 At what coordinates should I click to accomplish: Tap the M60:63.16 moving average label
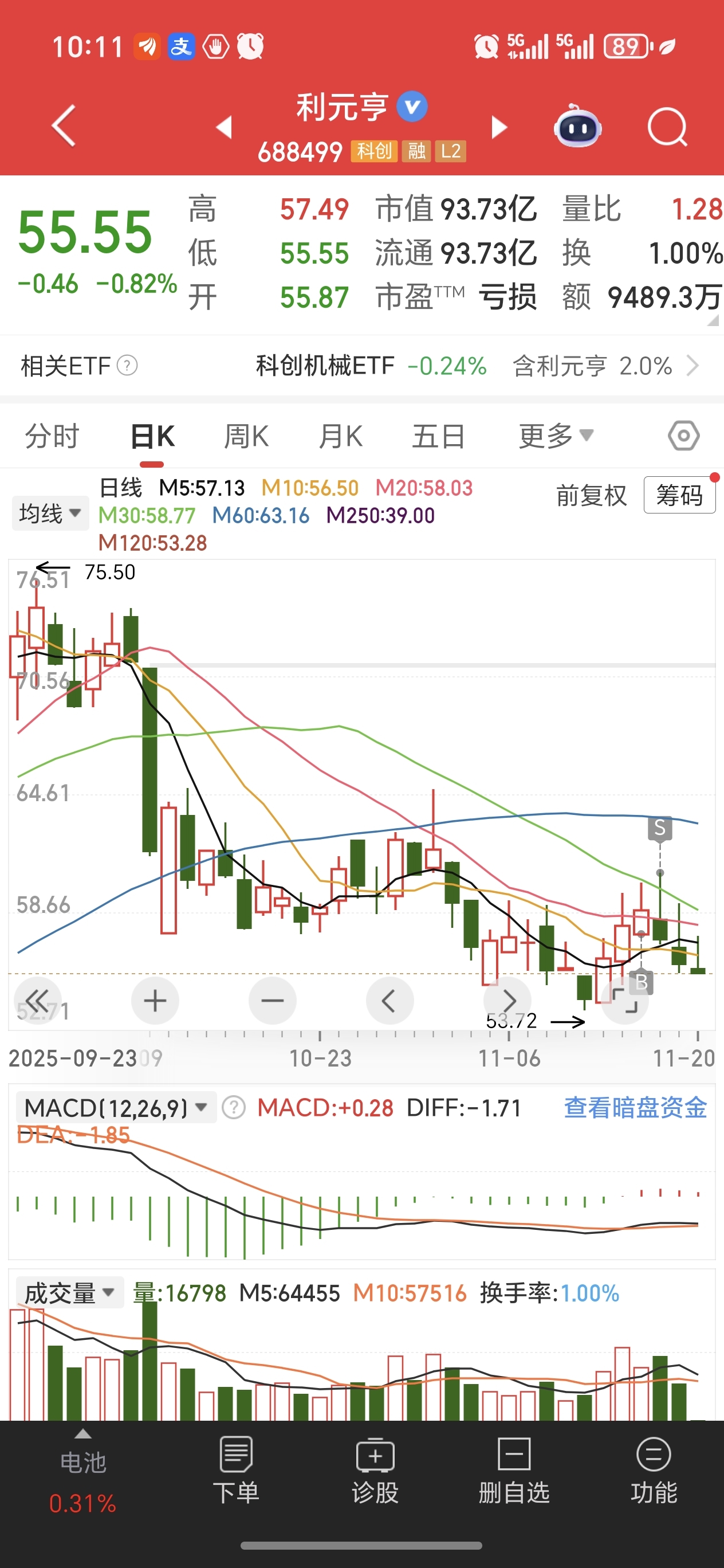[261, 516]
